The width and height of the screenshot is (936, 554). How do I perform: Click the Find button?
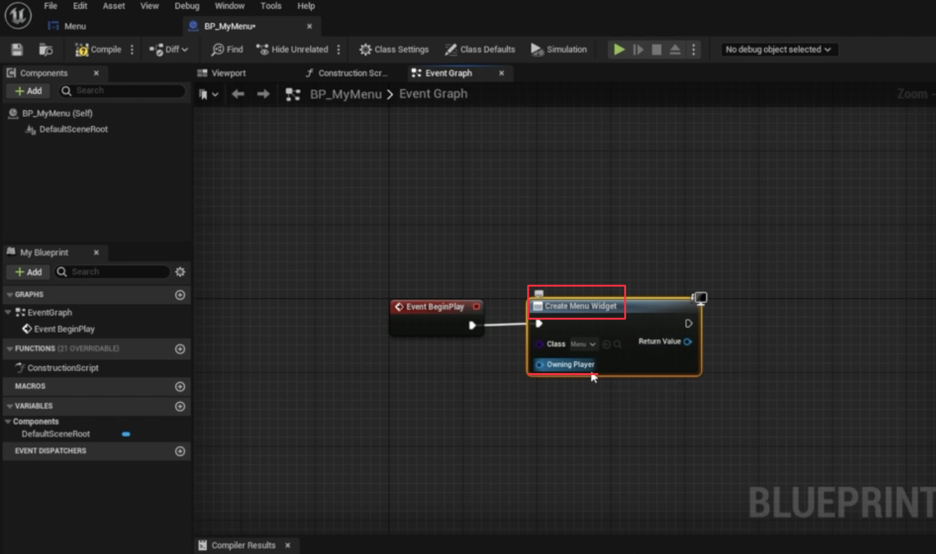click(227, 50)
